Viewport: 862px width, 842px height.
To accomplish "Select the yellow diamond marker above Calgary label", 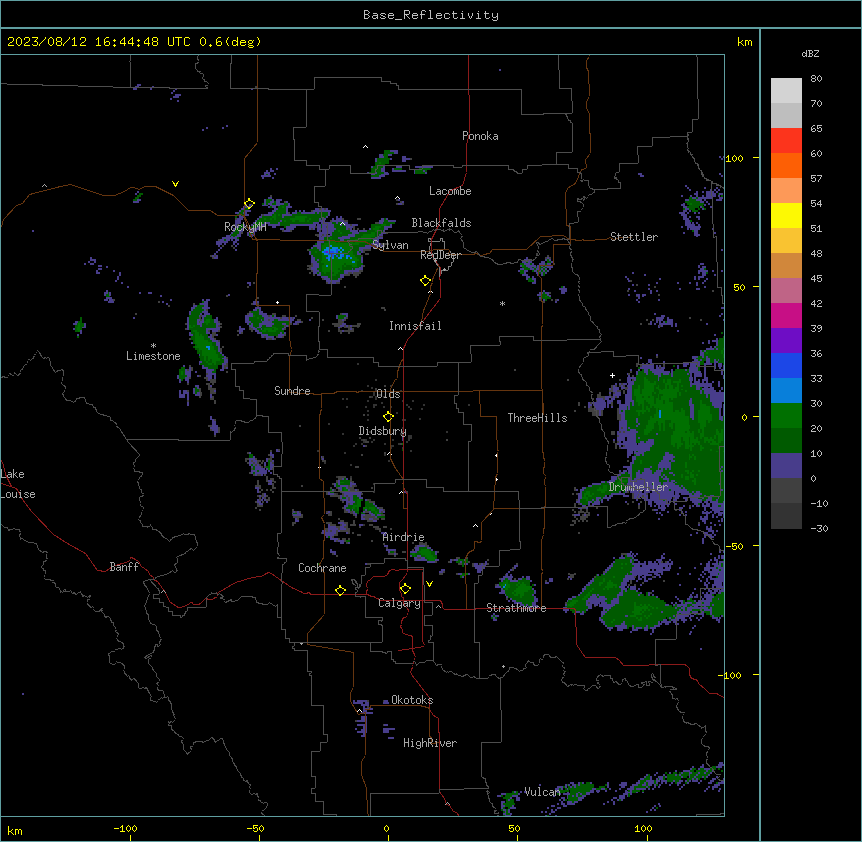I will 405,589.
